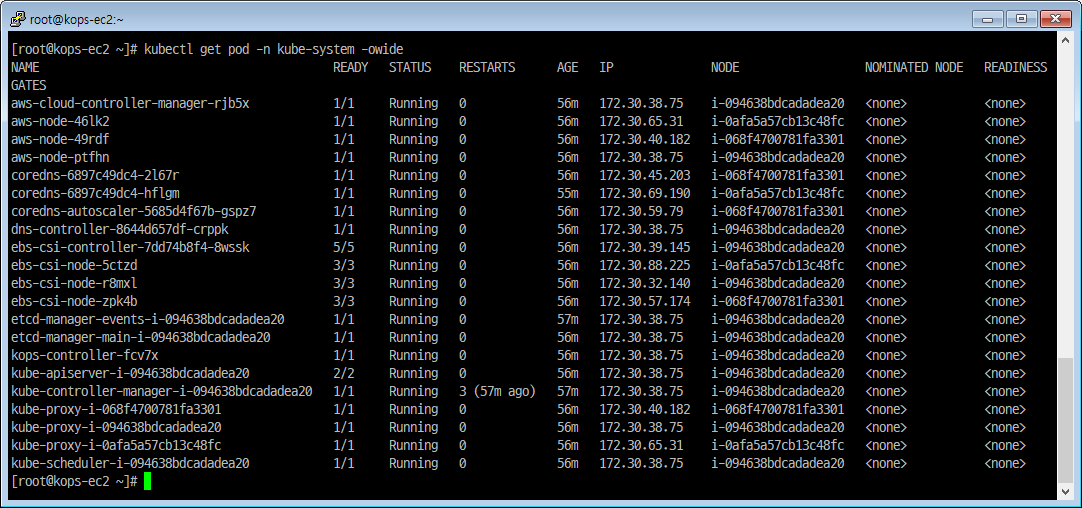1082x508 pixels.
Task: Click the 2/2 ready value for kube-apiserver
Action: [344, 373]
